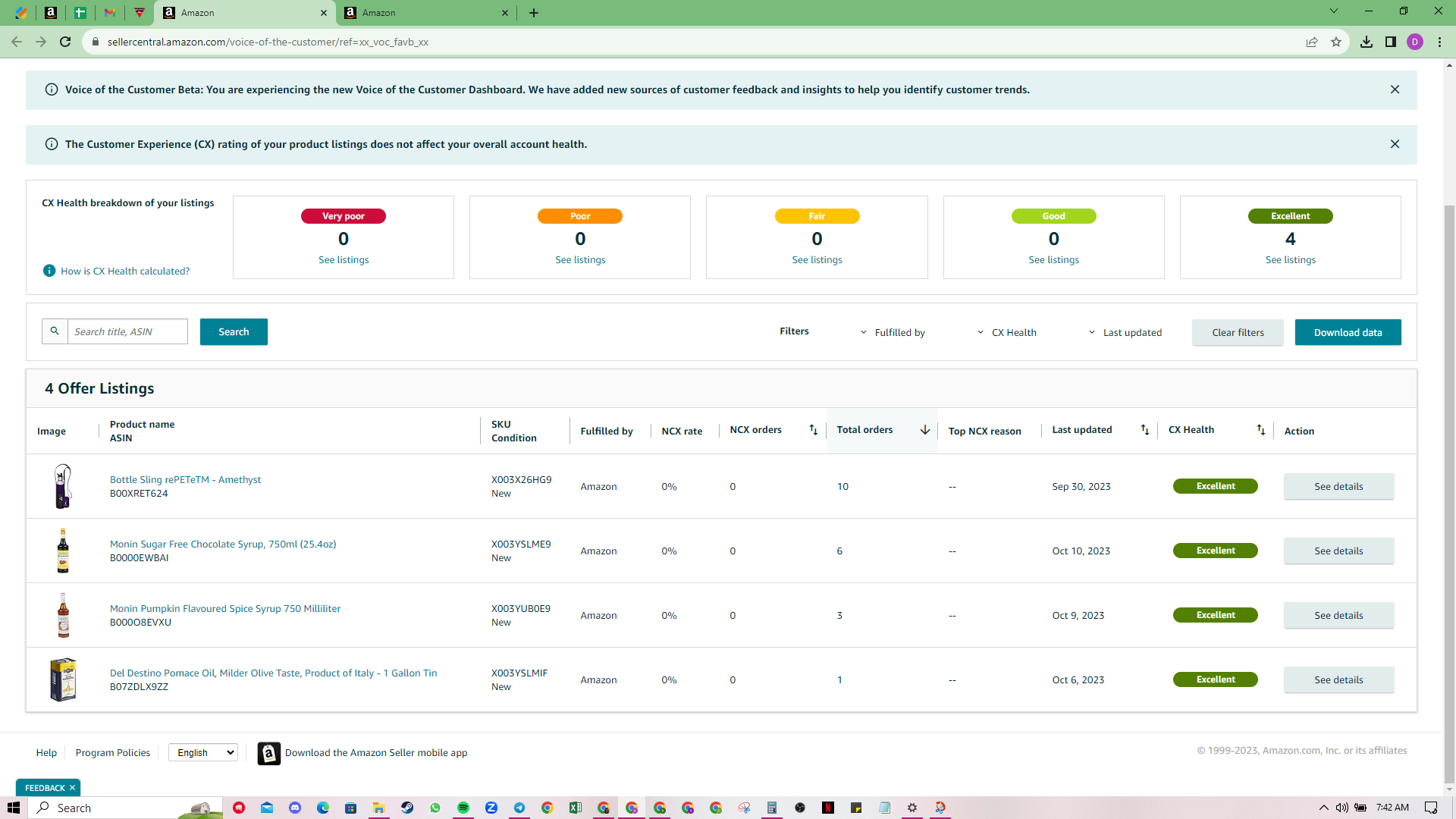Click the teal Search button

tap(234, 331)
